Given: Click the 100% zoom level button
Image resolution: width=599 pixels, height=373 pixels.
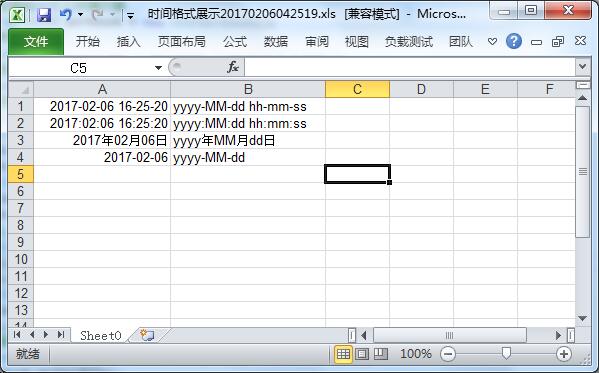Looking at the screenshot, I should click(416, 354).
